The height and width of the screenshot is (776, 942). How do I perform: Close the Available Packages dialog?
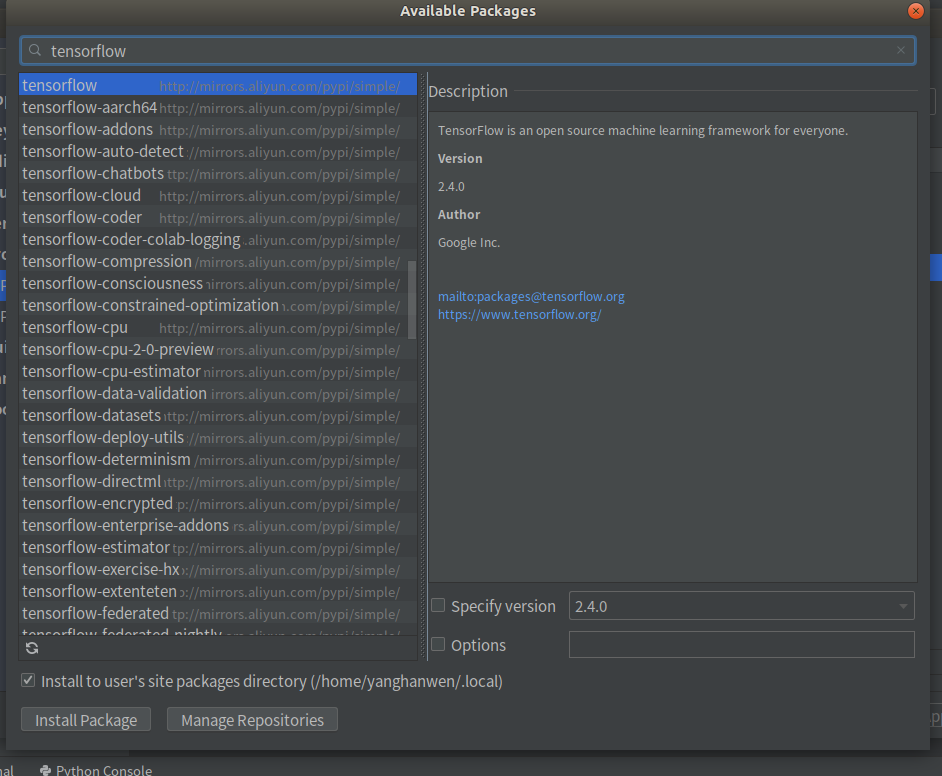(x=916, y=11)
